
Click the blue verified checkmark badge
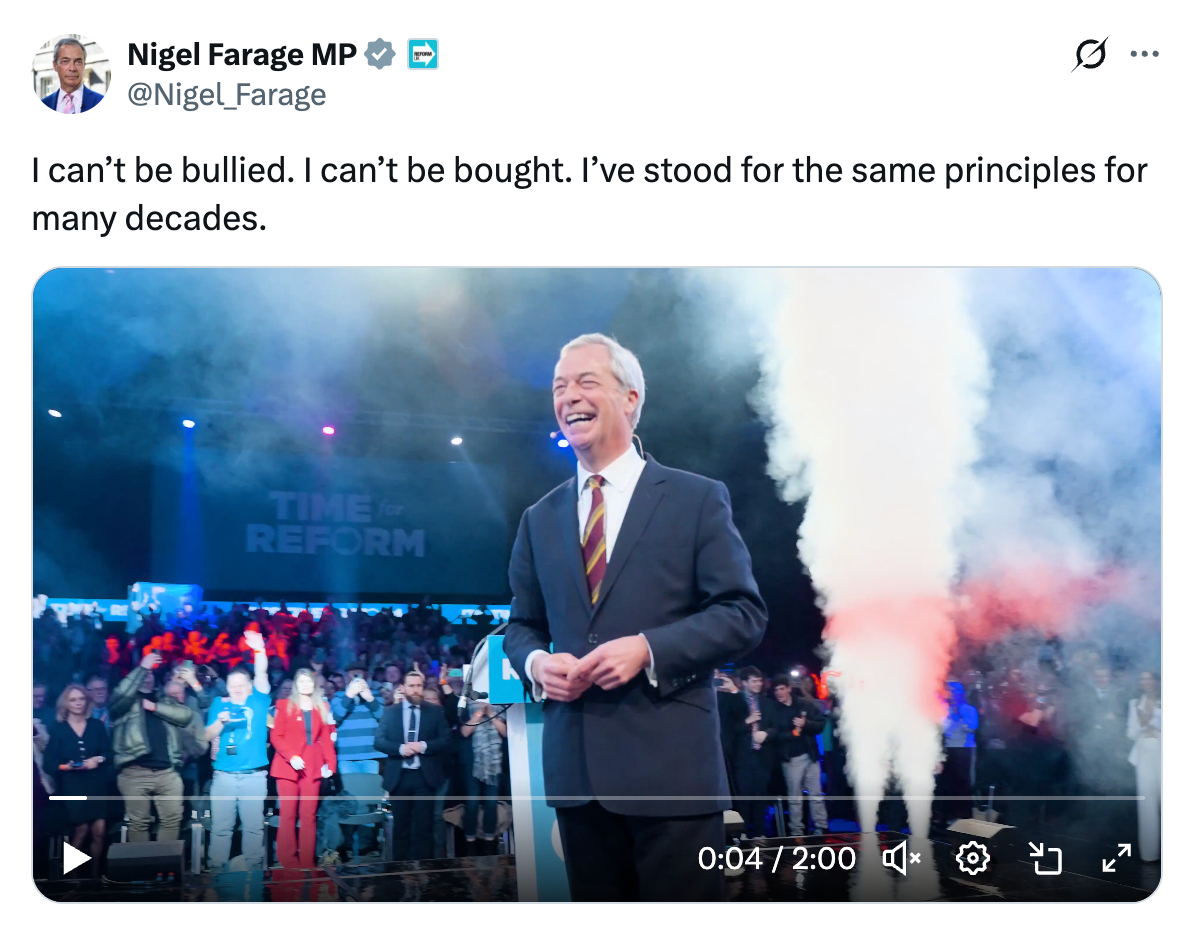379,55
